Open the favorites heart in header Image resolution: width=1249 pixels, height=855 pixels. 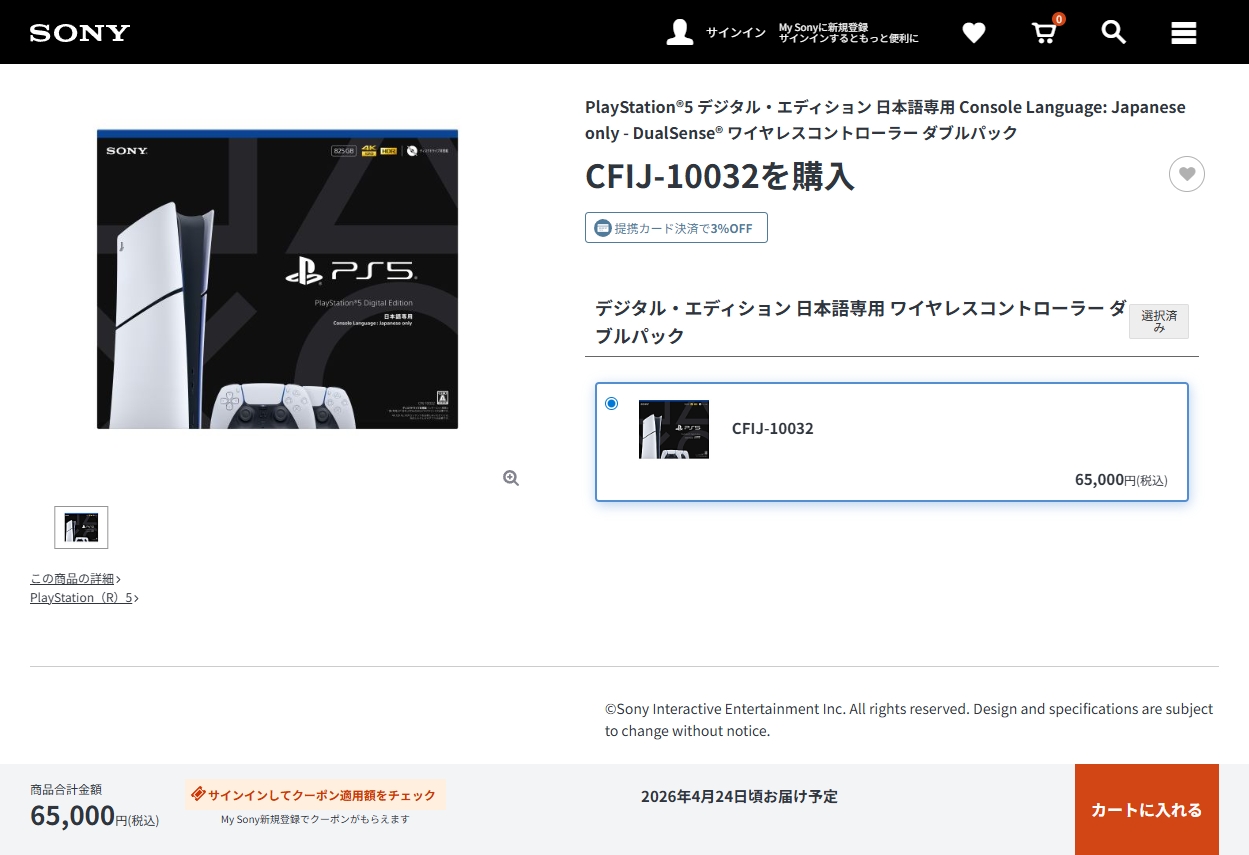pos(973,33)
